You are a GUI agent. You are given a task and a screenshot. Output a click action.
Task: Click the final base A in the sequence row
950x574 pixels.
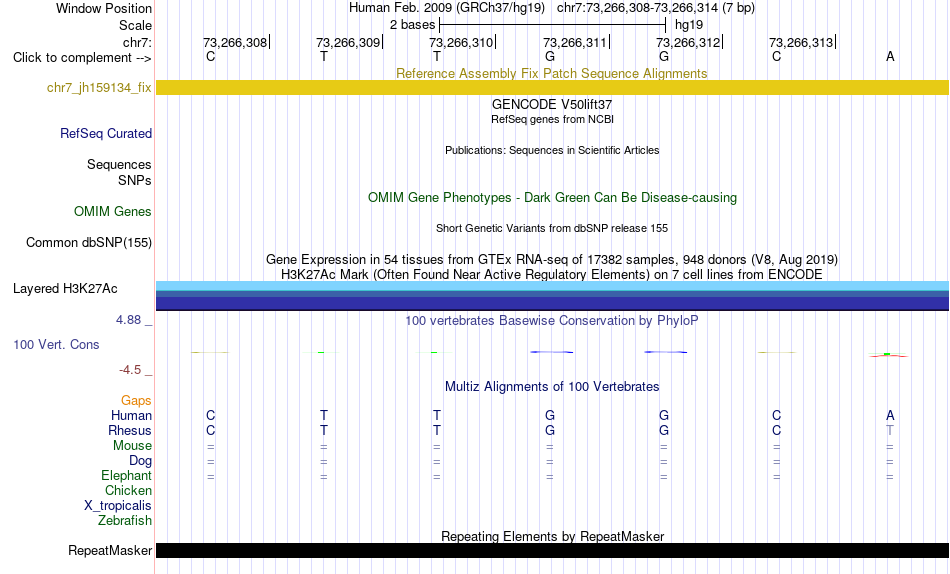tap(890, 56)
